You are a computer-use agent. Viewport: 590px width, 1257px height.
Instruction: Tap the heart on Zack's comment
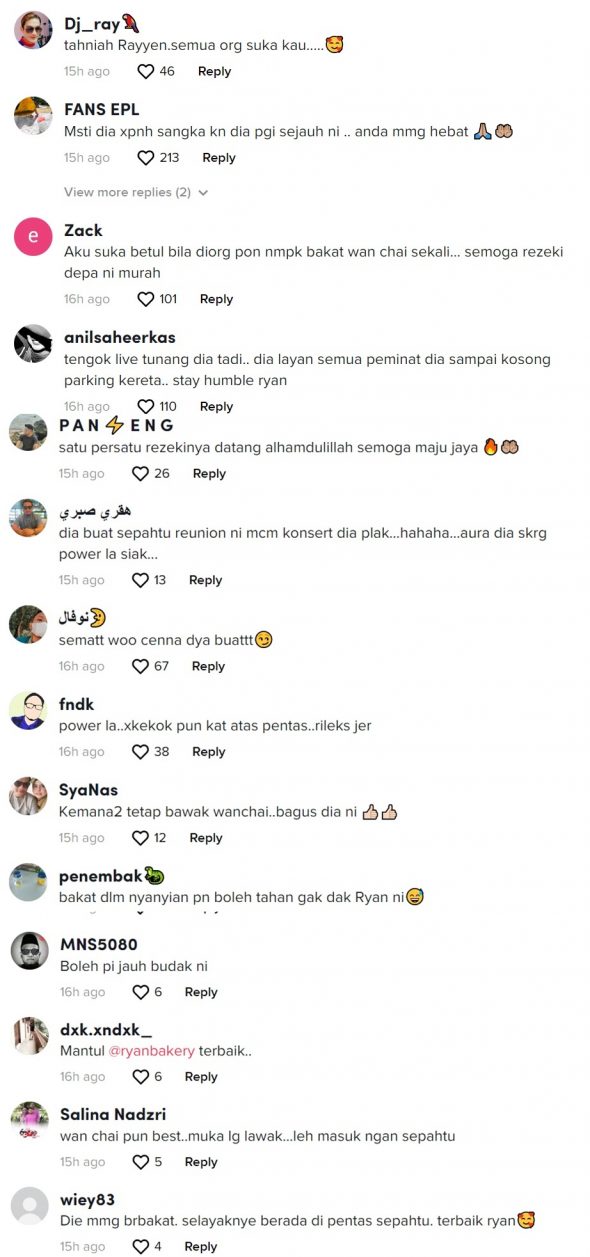[146, 300]
